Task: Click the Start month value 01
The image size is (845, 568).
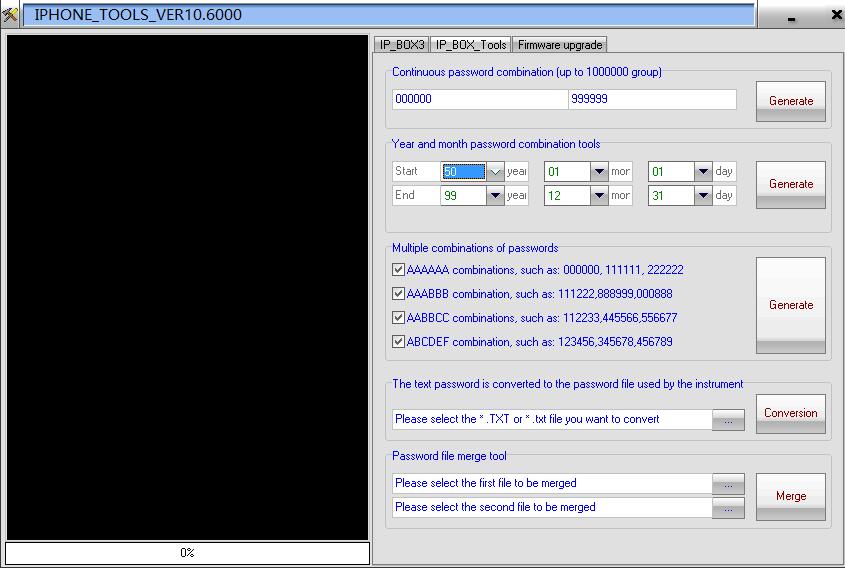Action: click(567, 172)
